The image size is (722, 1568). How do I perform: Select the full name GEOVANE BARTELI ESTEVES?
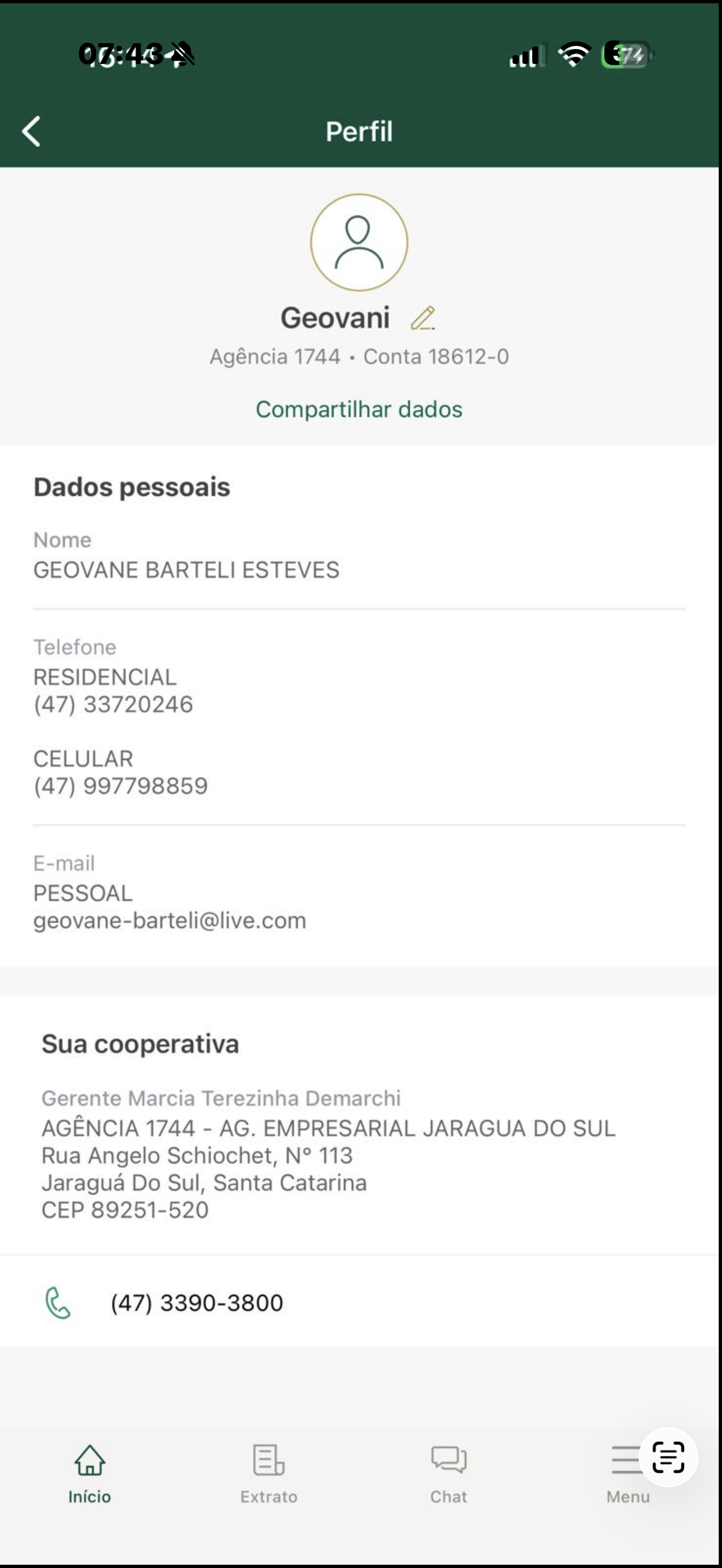tap(187, 570)
